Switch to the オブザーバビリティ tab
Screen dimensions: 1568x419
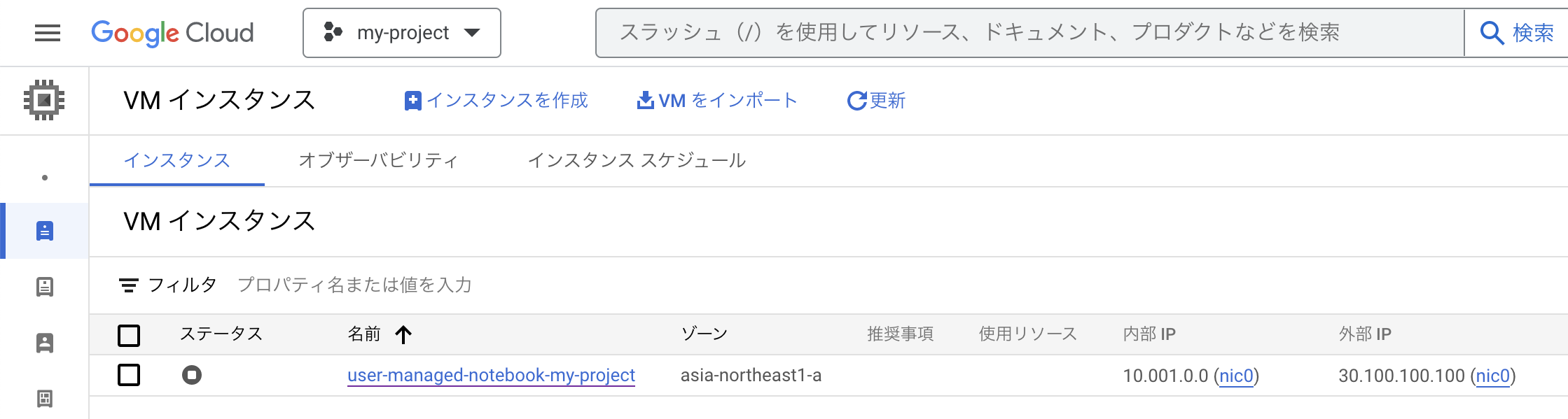click(x=378, y=161)
